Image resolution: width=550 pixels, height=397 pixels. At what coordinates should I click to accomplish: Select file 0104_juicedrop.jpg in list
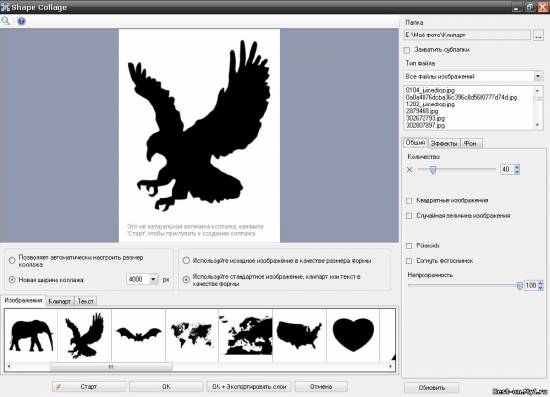pyautogui.click(x=430, y=90)
